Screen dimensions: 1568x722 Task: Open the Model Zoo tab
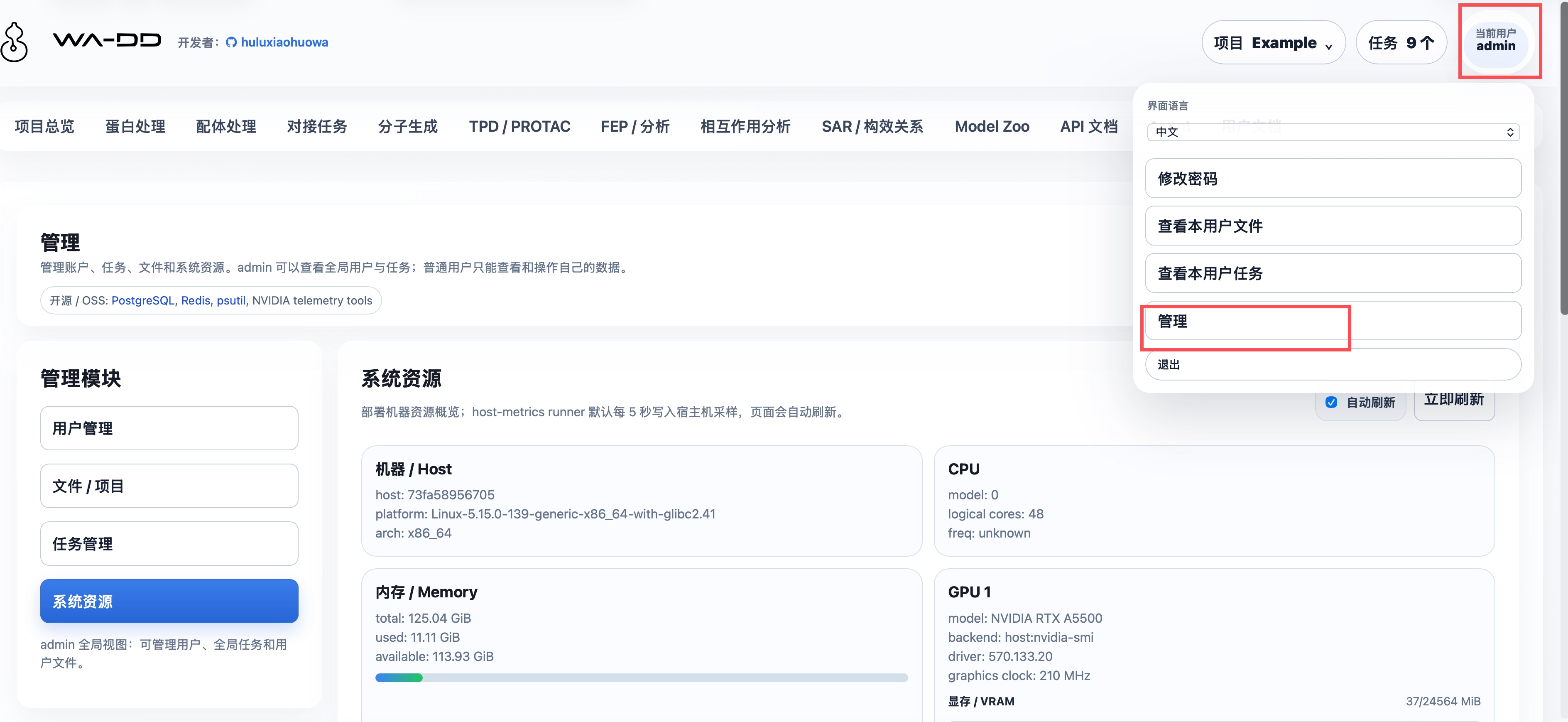992,127
